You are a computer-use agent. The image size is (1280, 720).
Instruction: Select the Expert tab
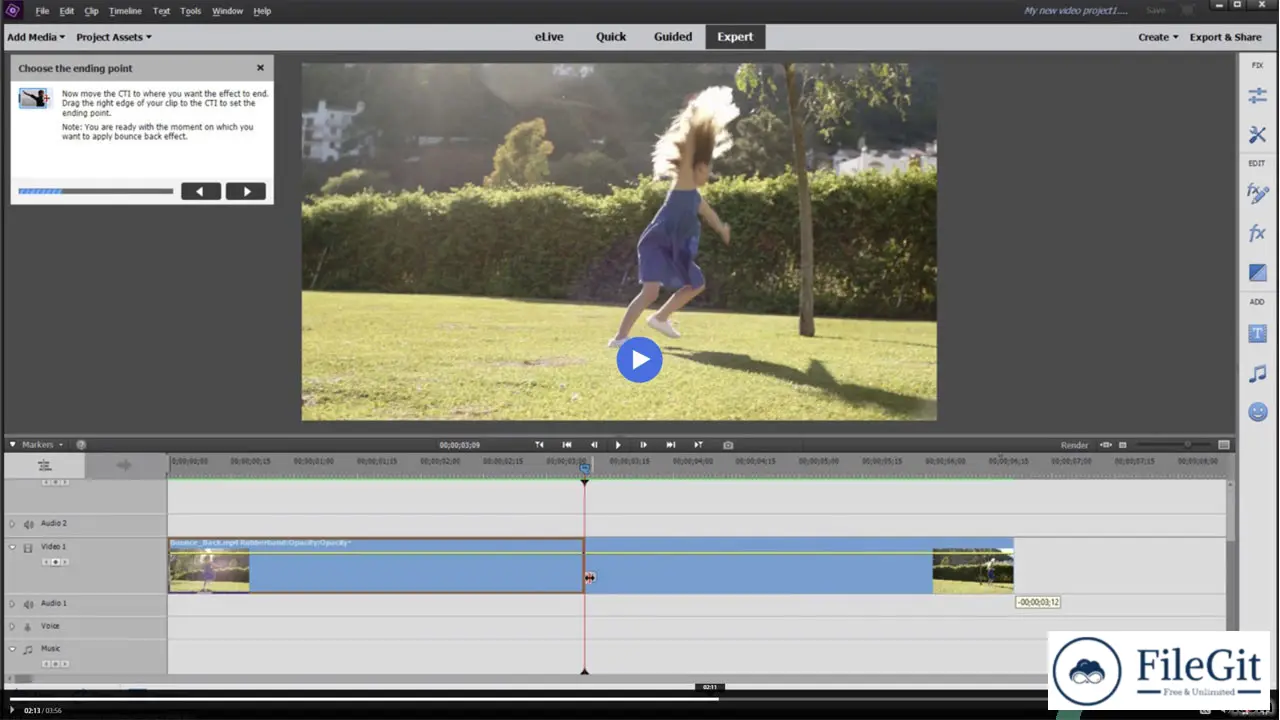(x=735, y=37)
